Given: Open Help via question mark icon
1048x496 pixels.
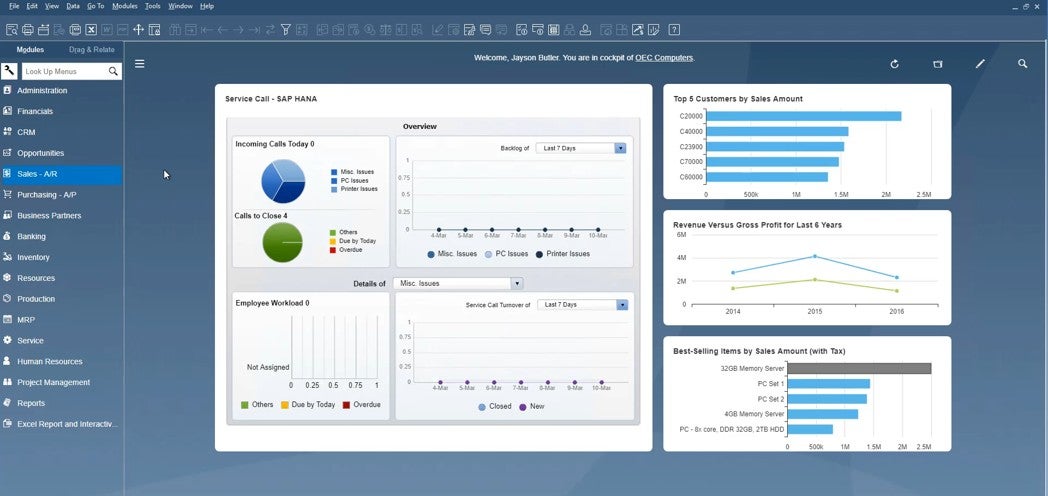Looking at the screenshot, I should coord(677,29).
